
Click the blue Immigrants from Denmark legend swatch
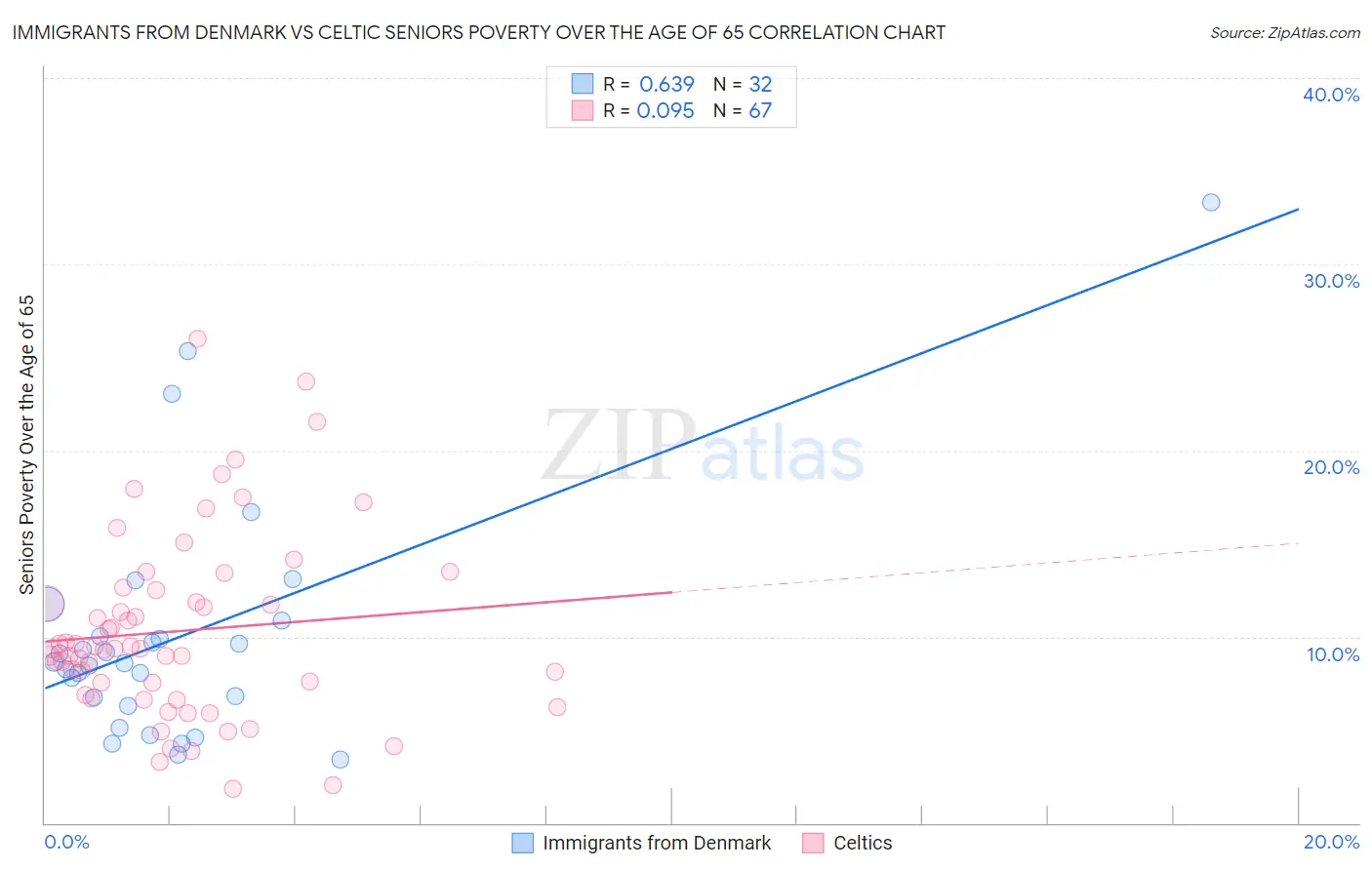click(x=523, y=843)
